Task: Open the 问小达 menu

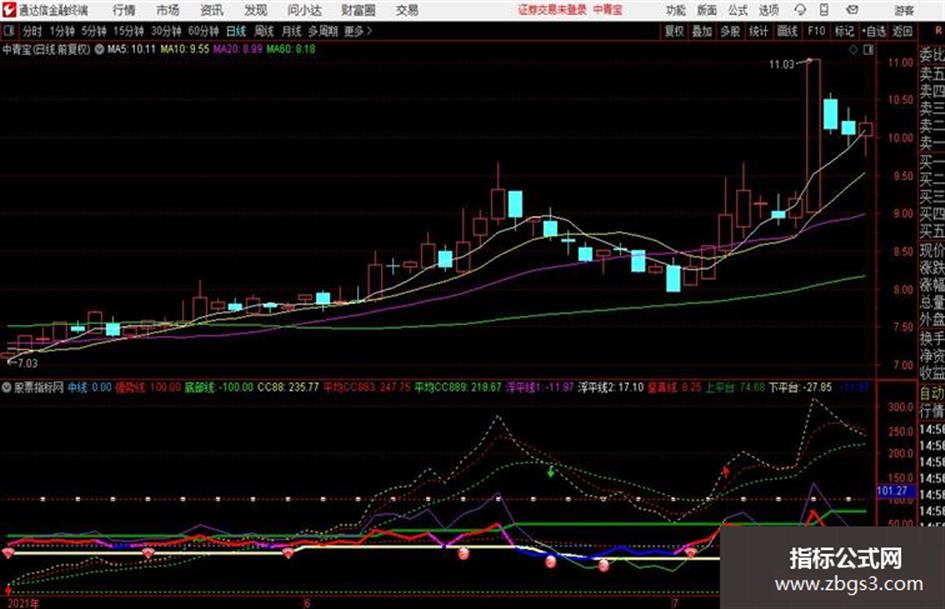Action: click(304, 10)
